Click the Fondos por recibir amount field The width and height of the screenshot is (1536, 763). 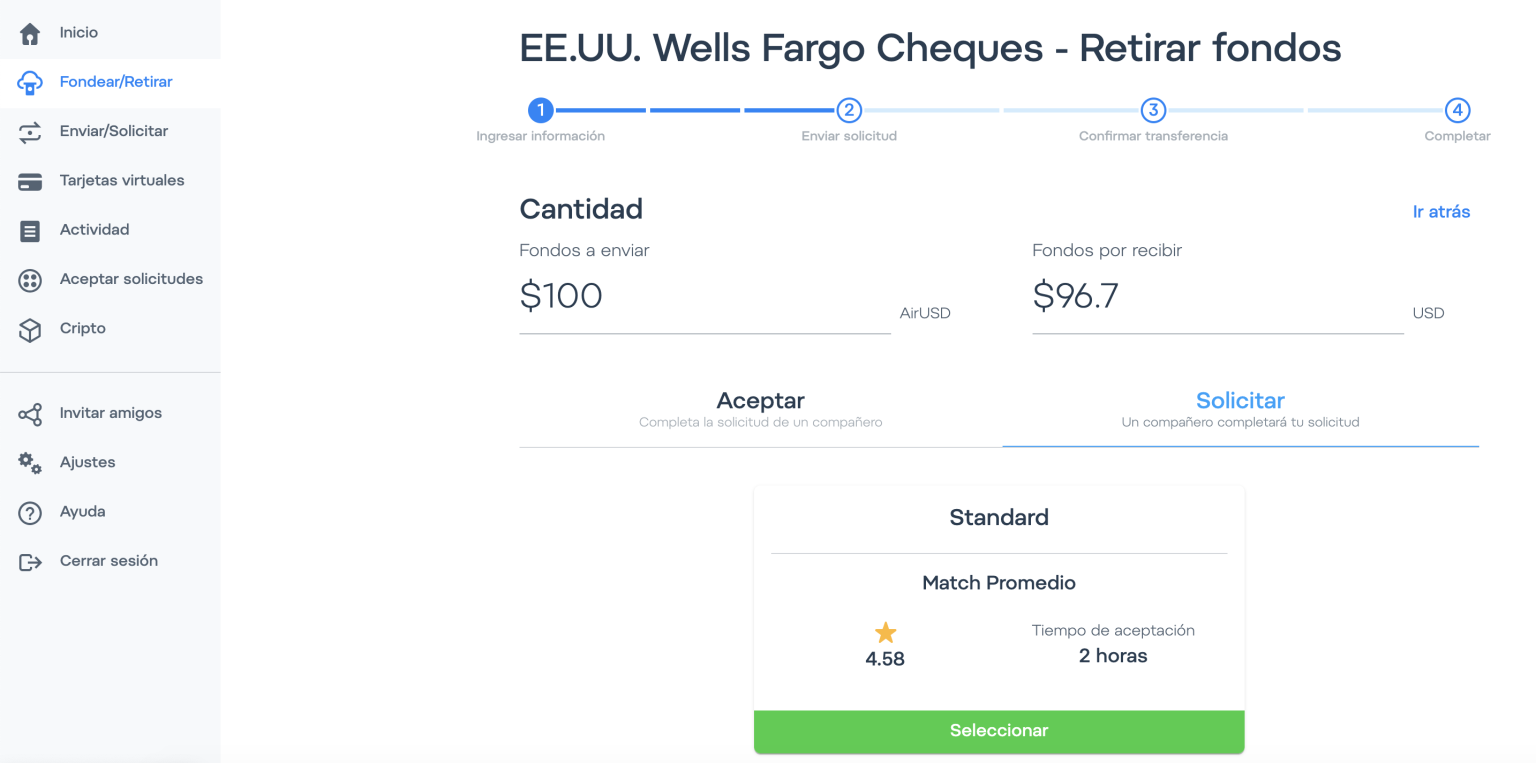click(1217, 297)
